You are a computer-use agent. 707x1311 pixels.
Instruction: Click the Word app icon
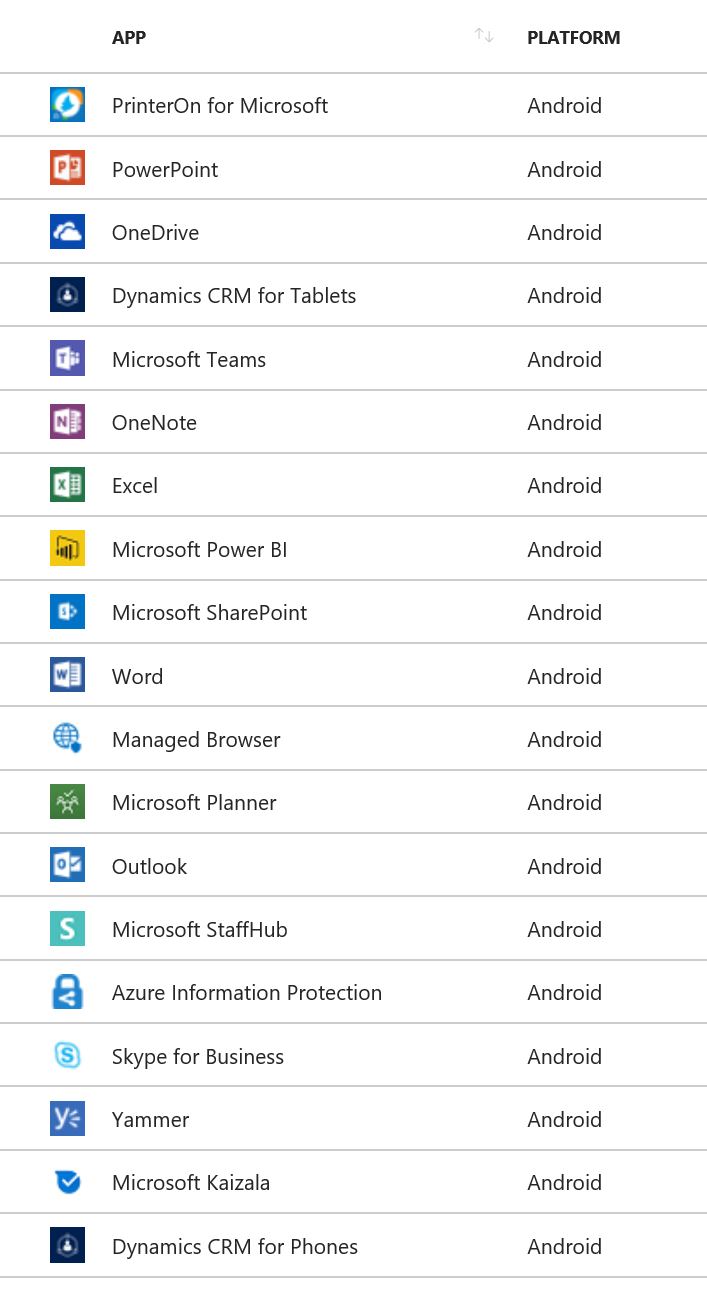[x=67, y=674]
